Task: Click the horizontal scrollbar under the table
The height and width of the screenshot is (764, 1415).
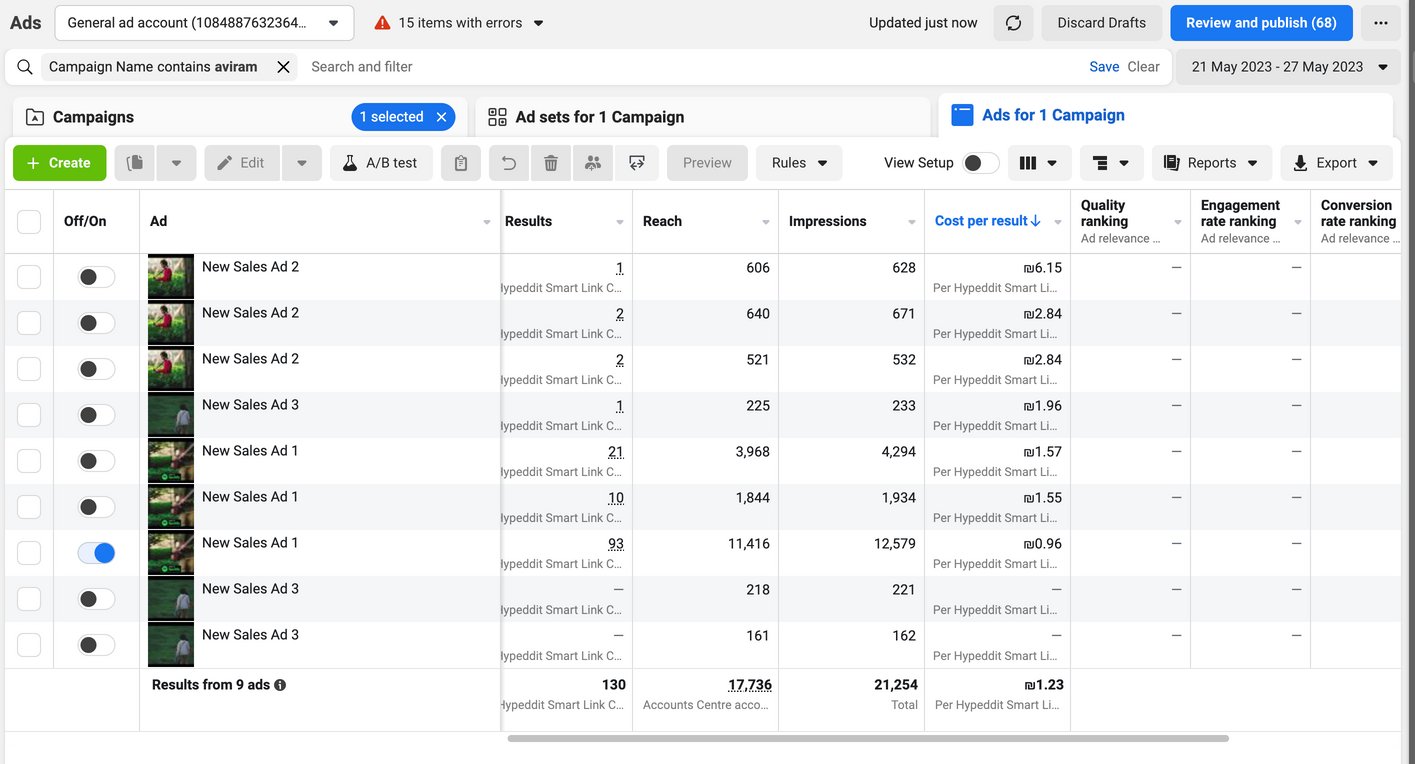Action: [868, 739]
